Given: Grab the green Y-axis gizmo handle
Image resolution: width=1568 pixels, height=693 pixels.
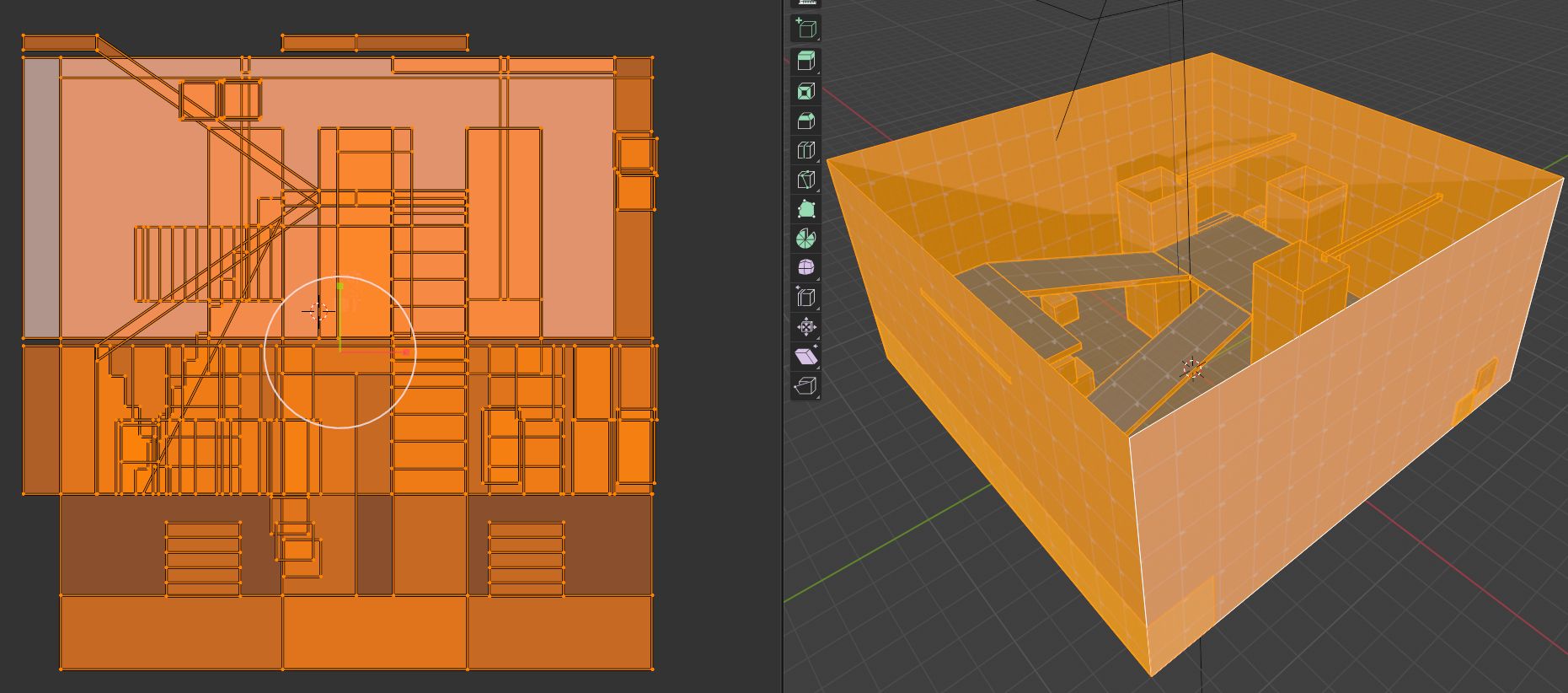Looking at the screenshot, I should coord(340,287).
